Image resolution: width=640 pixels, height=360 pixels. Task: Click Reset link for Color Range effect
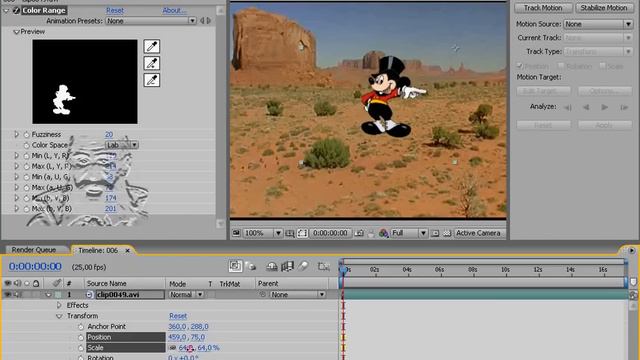pos(115,10)
